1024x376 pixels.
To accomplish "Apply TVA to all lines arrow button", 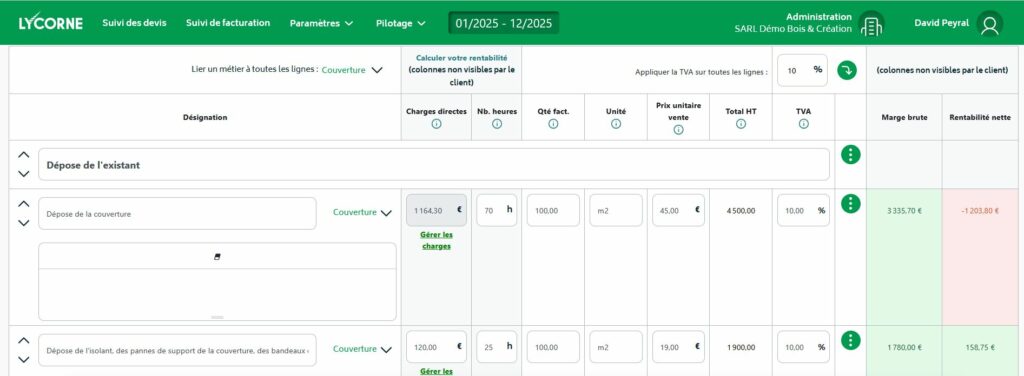I will 846,70.
